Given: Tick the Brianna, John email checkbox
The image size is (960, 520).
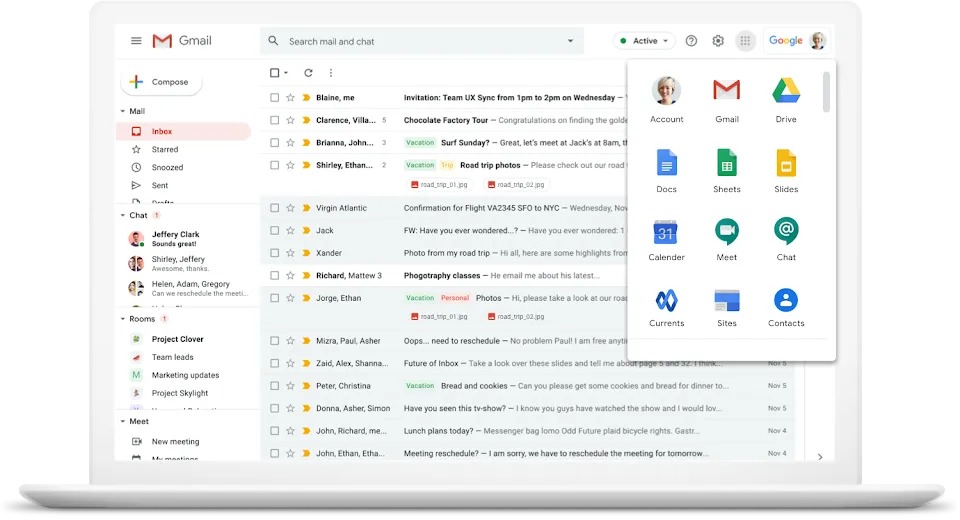Looking at the screenshot, I should (274, 143).
